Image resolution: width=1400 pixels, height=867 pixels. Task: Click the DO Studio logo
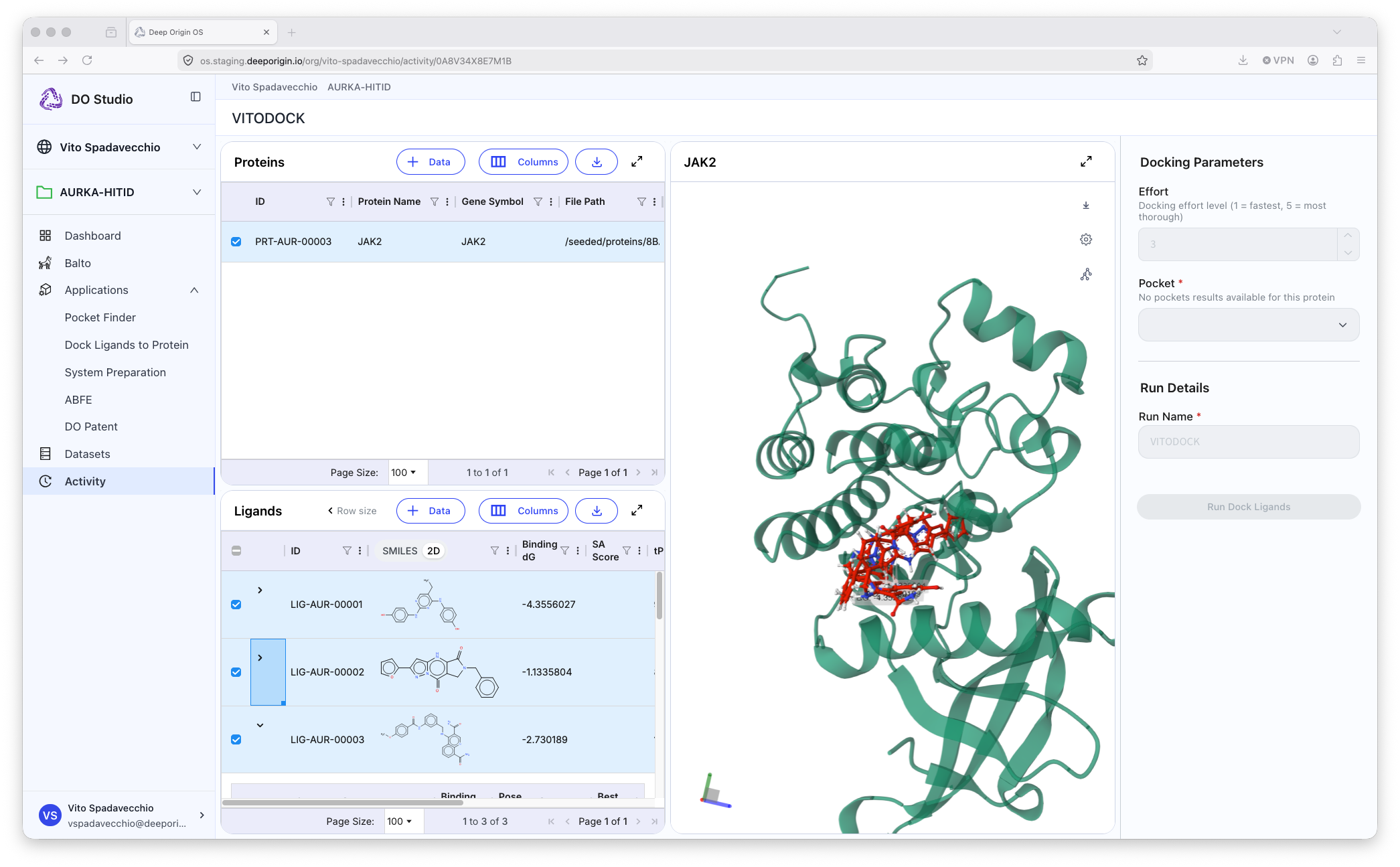click(x=51, y=99)
